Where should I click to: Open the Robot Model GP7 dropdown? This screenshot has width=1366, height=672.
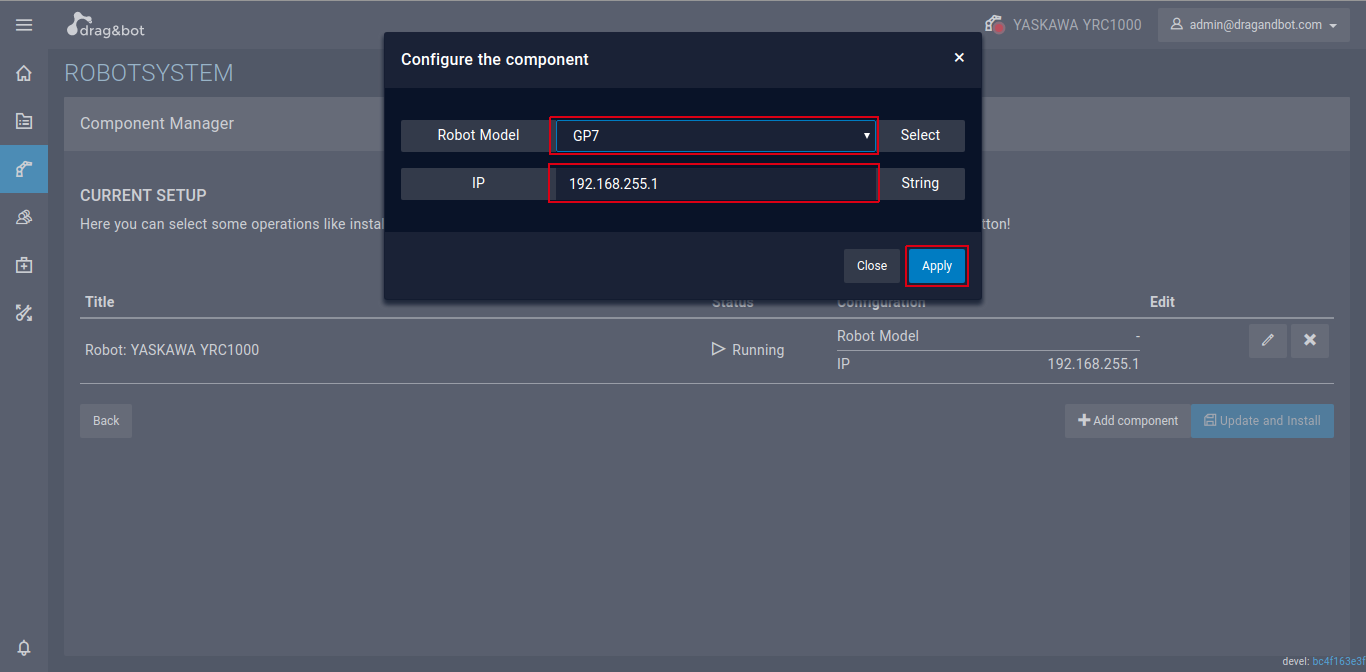(716, 135)
